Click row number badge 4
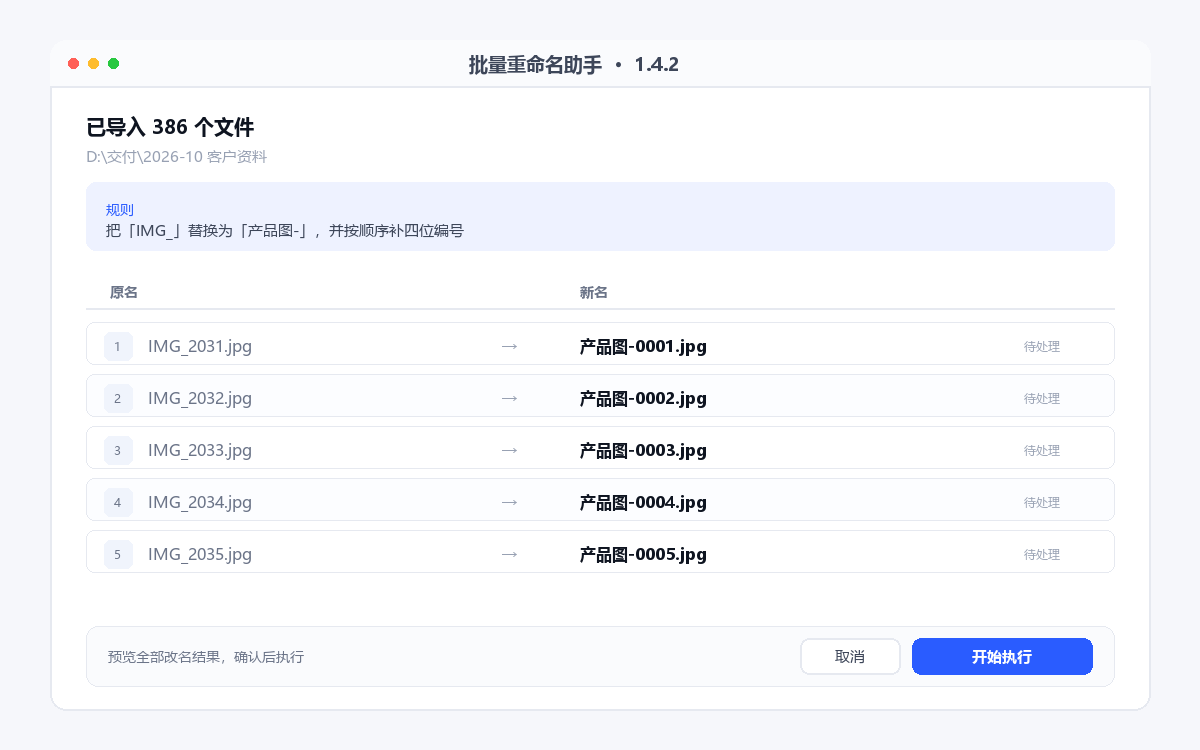1200x750 pixels. 118,503
